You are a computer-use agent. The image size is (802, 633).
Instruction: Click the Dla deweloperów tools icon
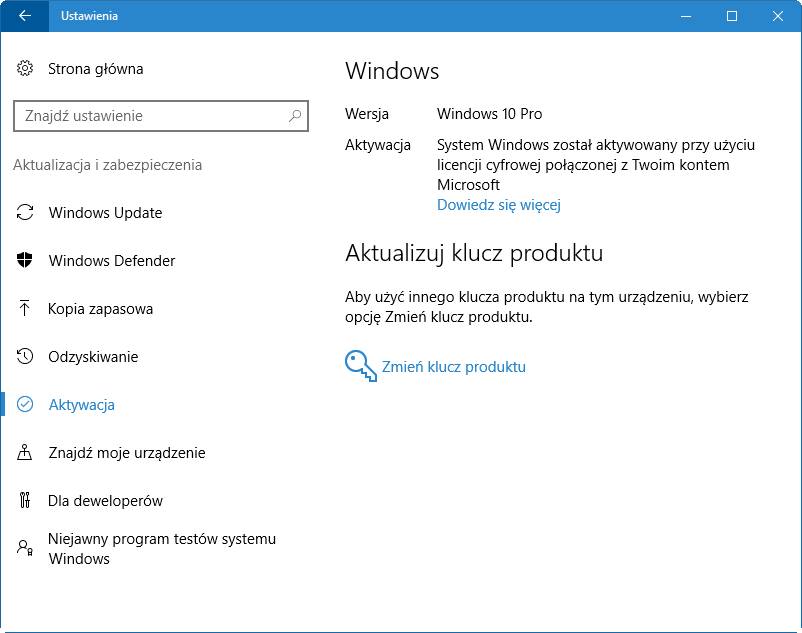25,500
